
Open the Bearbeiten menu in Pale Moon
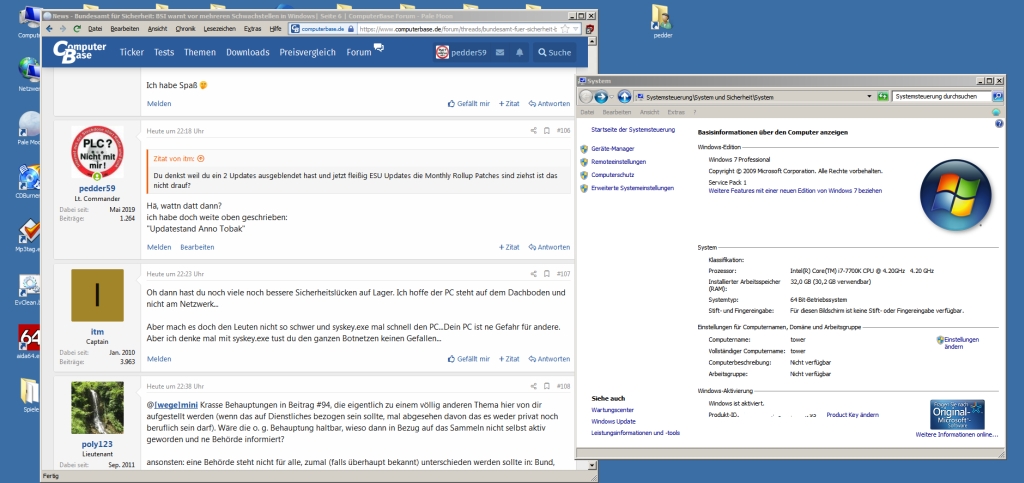pos(125,29)
